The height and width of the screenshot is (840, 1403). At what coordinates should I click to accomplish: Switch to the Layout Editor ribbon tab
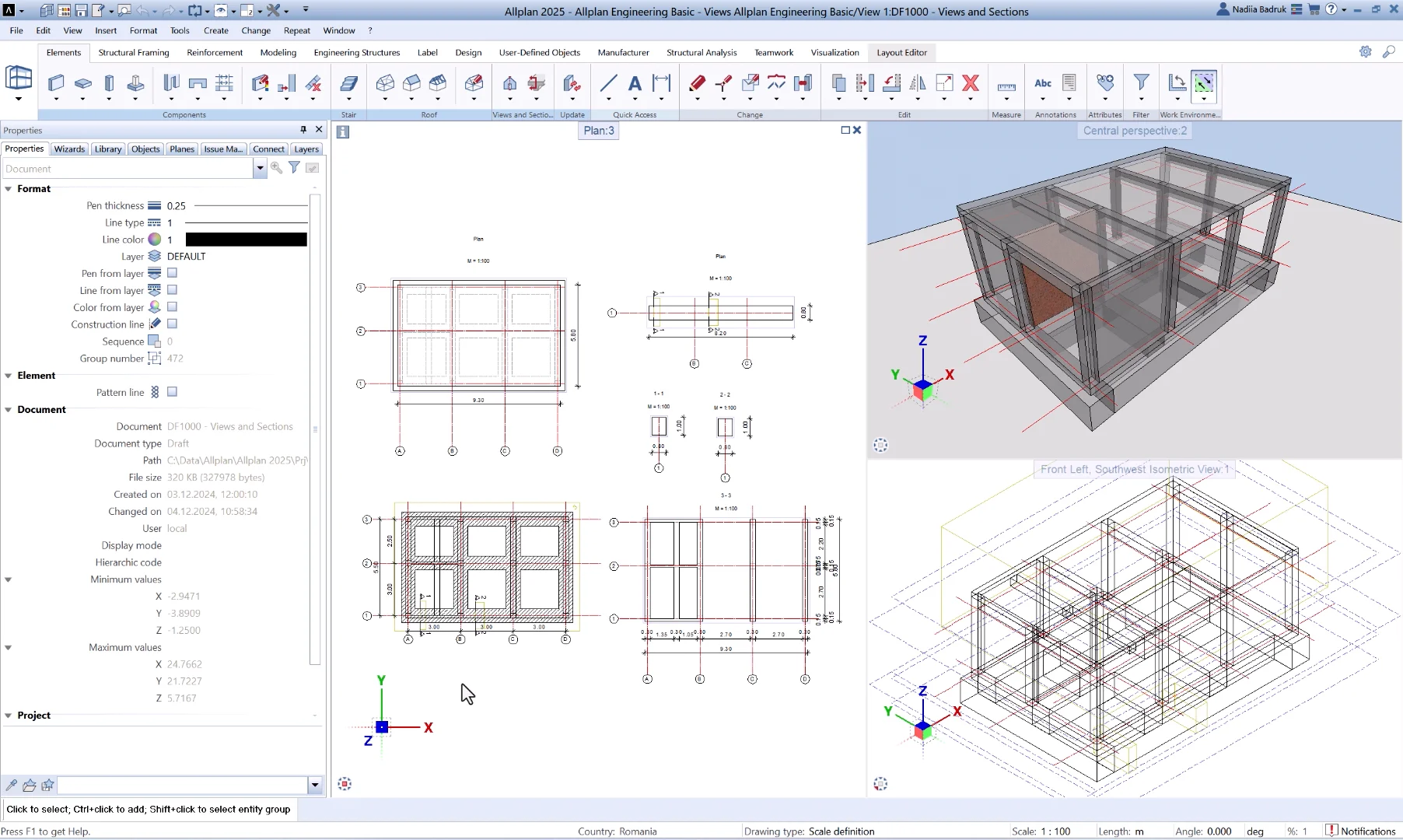[901, 52]
